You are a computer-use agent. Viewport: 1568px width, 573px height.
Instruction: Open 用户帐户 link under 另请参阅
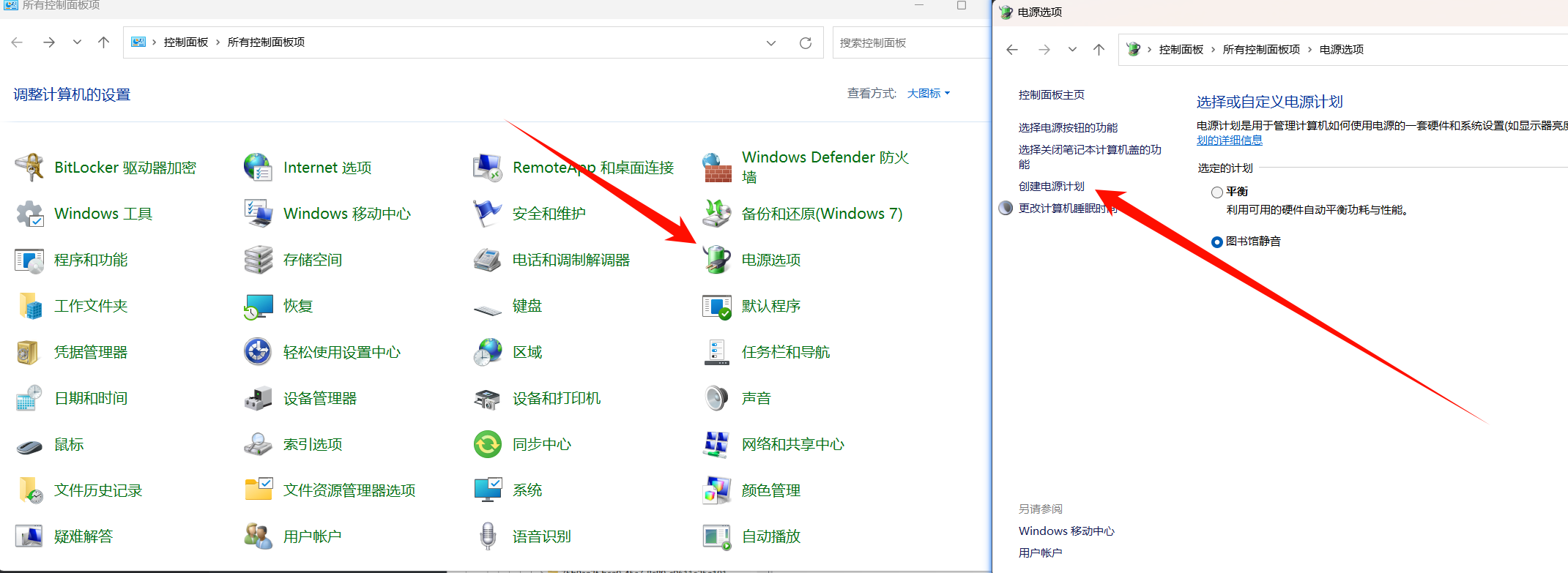tap(1040, 553)
